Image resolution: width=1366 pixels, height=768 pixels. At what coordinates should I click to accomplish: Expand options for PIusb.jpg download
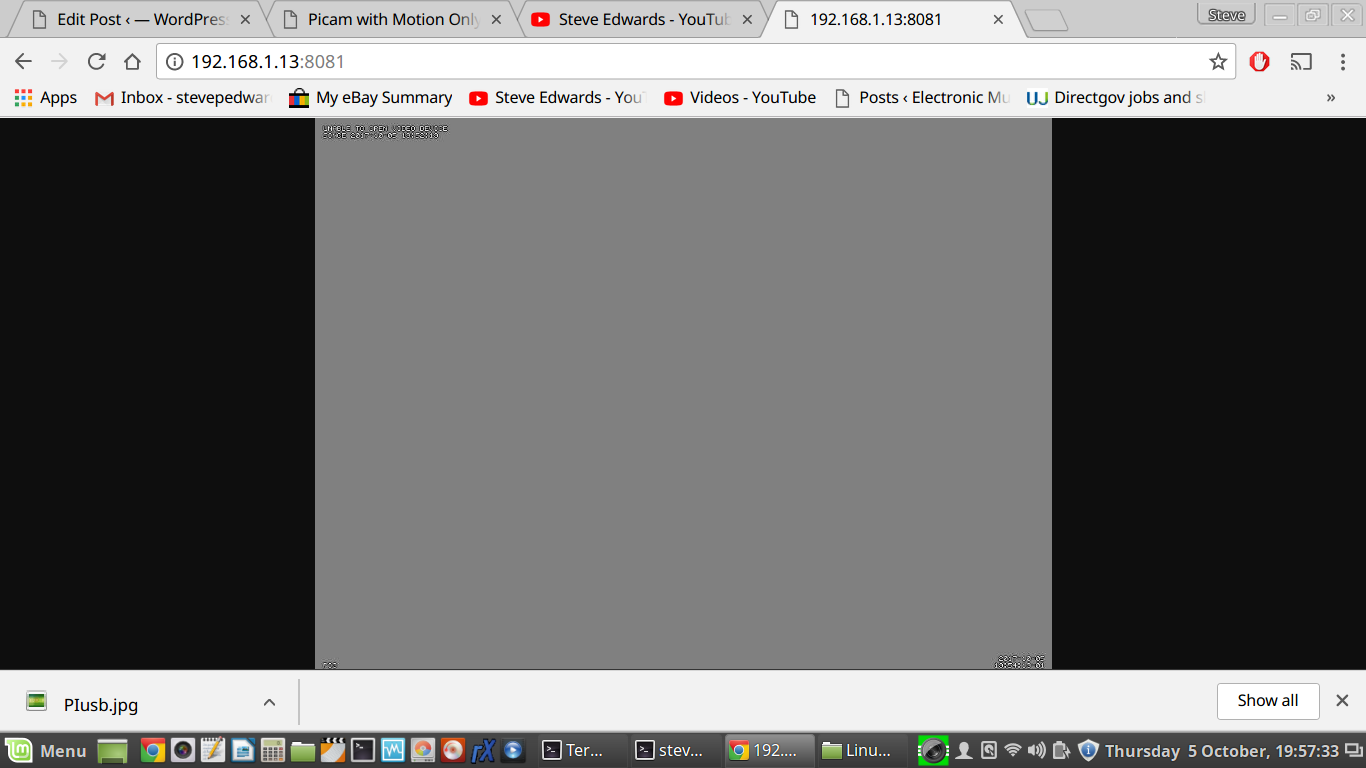click(269, 703)
